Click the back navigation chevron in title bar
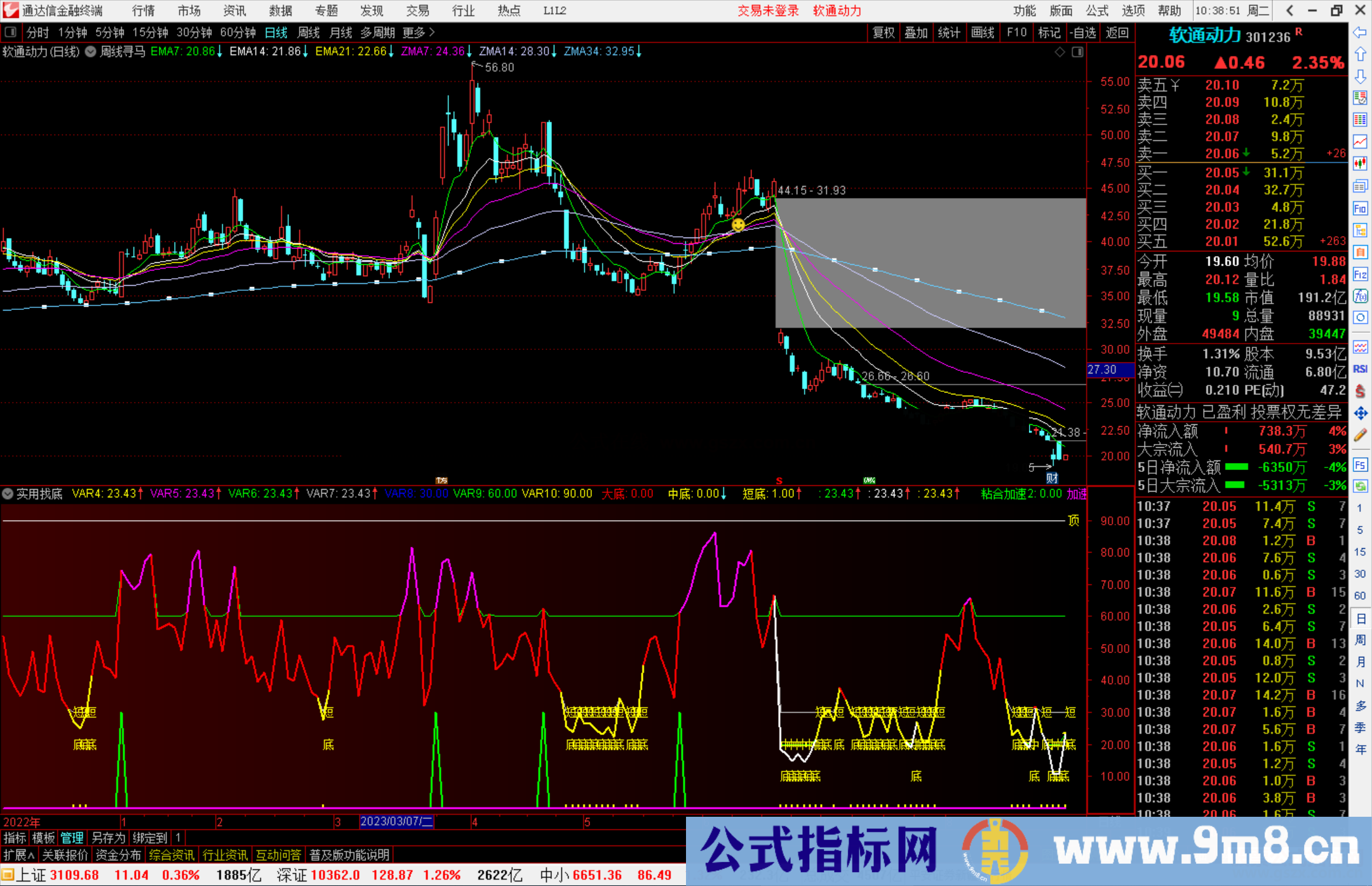The image size is (1372, 886). [1289, 11]
